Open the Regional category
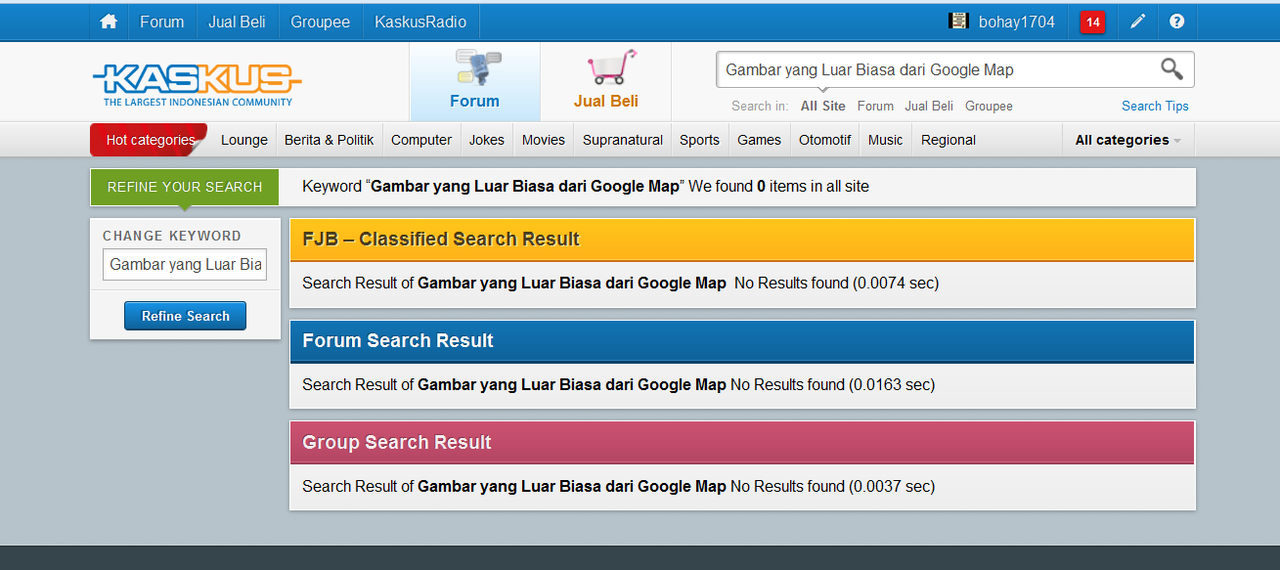The height and width of the screenshot is (570, 1280). [x=948, y=140]
